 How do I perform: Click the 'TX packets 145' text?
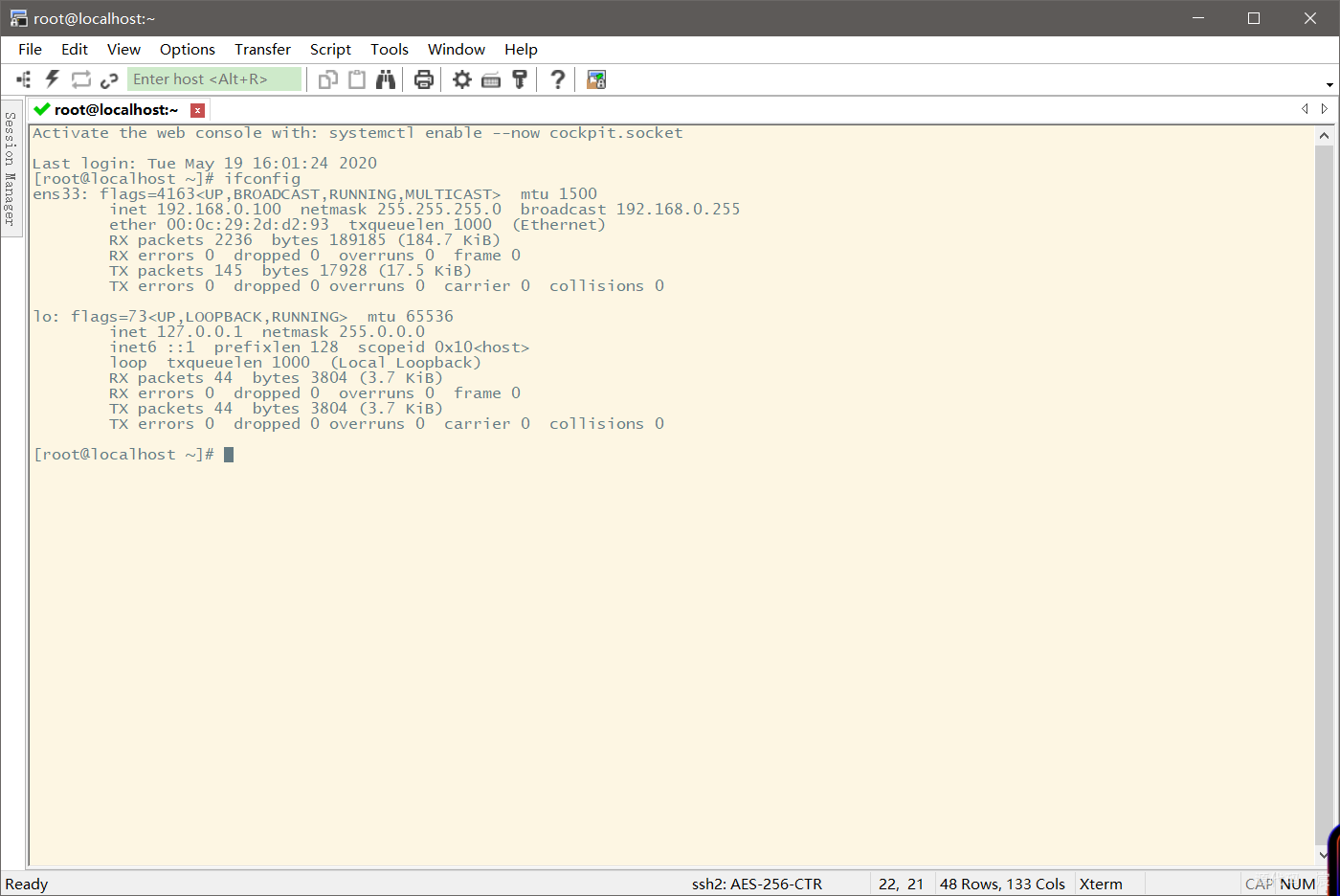pos(176,271)
